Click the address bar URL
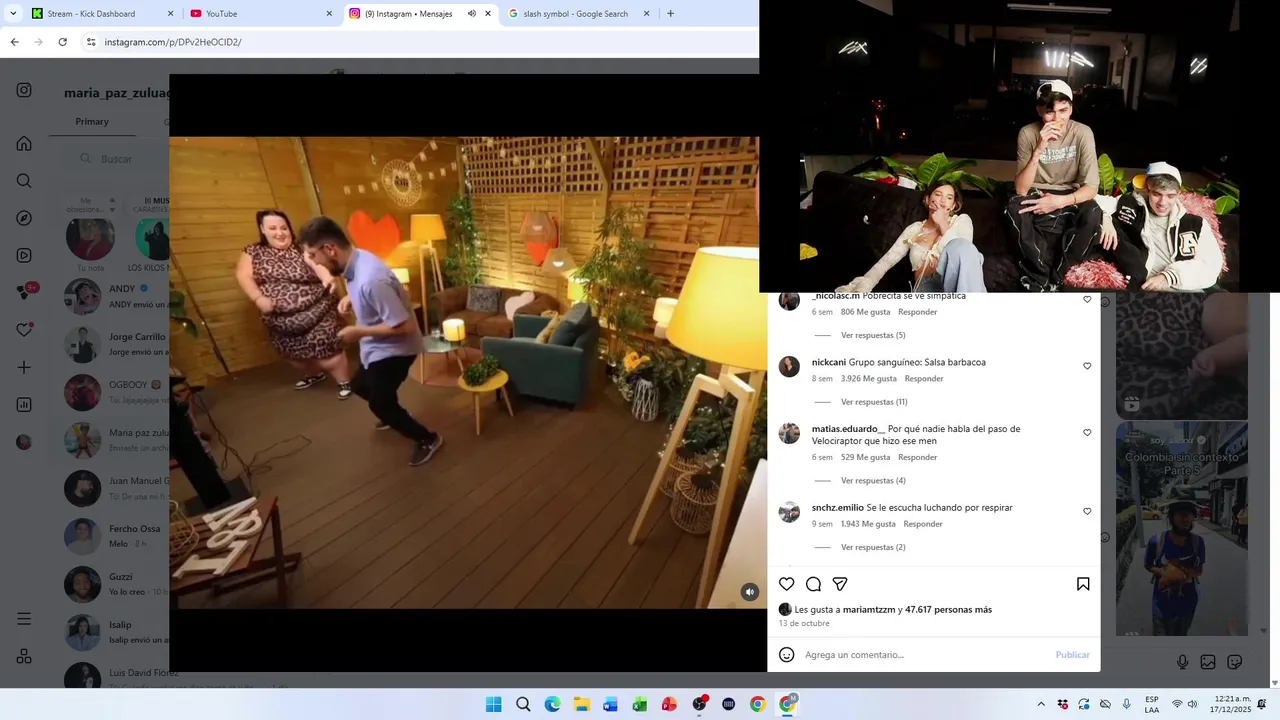 tap(173, 42)
